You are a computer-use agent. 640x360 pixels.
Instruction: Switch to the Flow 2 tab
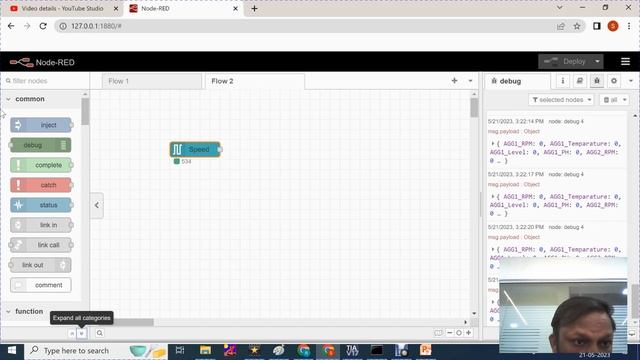(x=255, y=81)
